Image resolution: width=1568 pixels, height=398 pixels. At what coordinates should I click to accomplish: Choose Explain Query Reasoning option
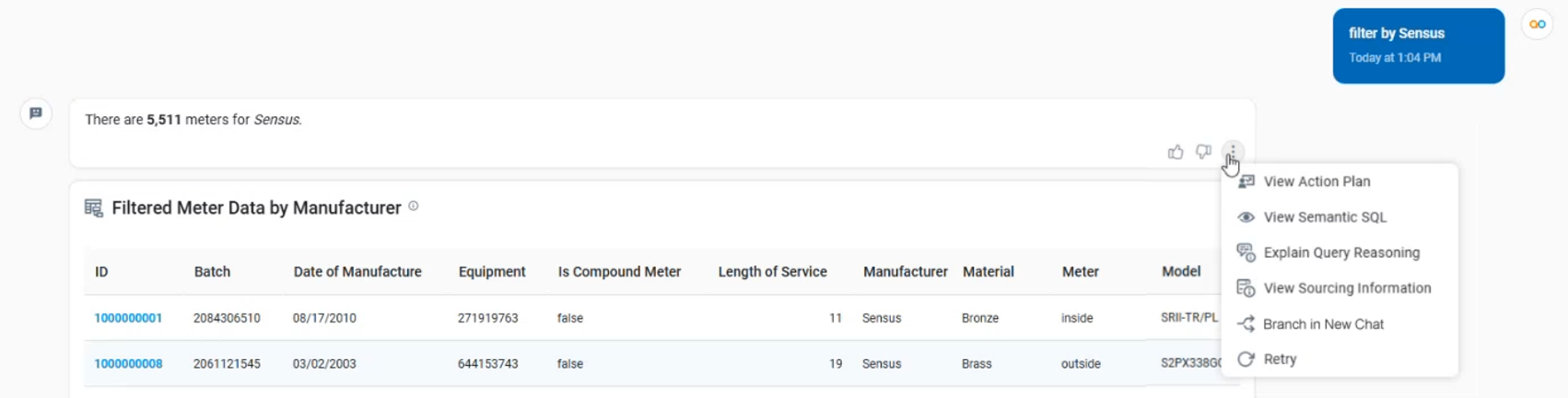[1340, 252]
